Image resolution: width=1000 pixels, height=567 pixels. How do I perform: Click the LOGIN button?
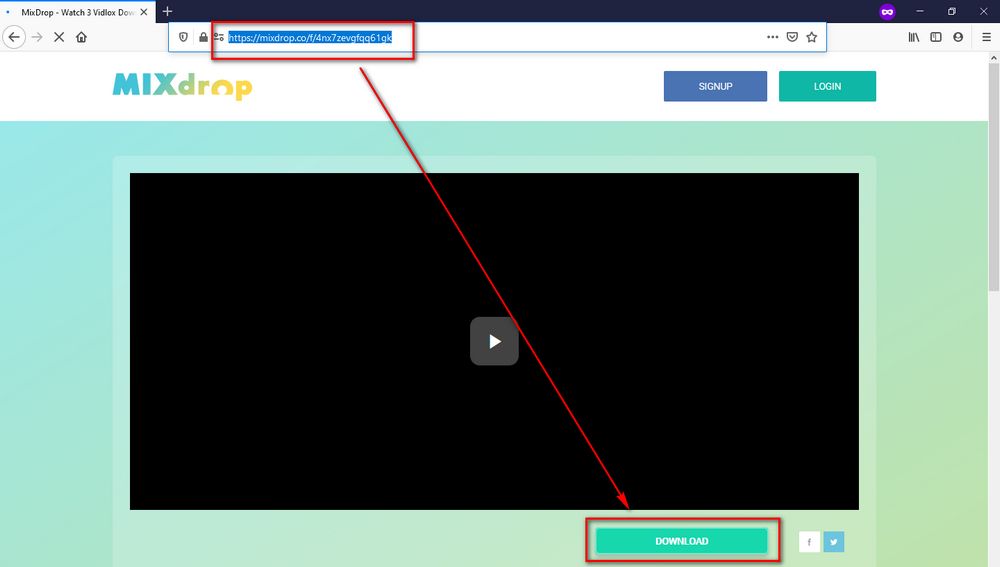tap(827, 86)
